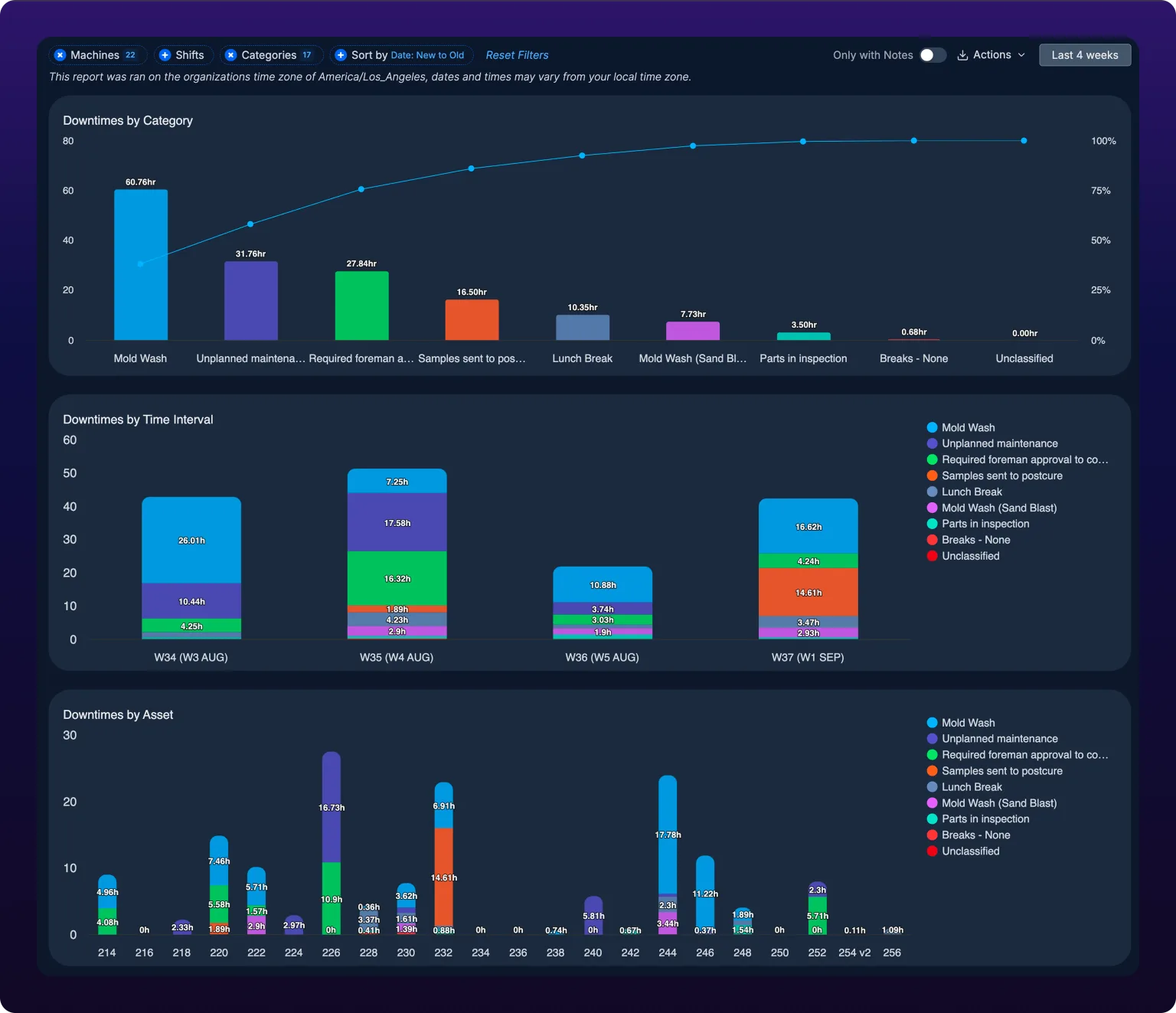
Task: Select the 31.76hr Unplanned maintenance category bar
Action: click(x=251, y=301)
